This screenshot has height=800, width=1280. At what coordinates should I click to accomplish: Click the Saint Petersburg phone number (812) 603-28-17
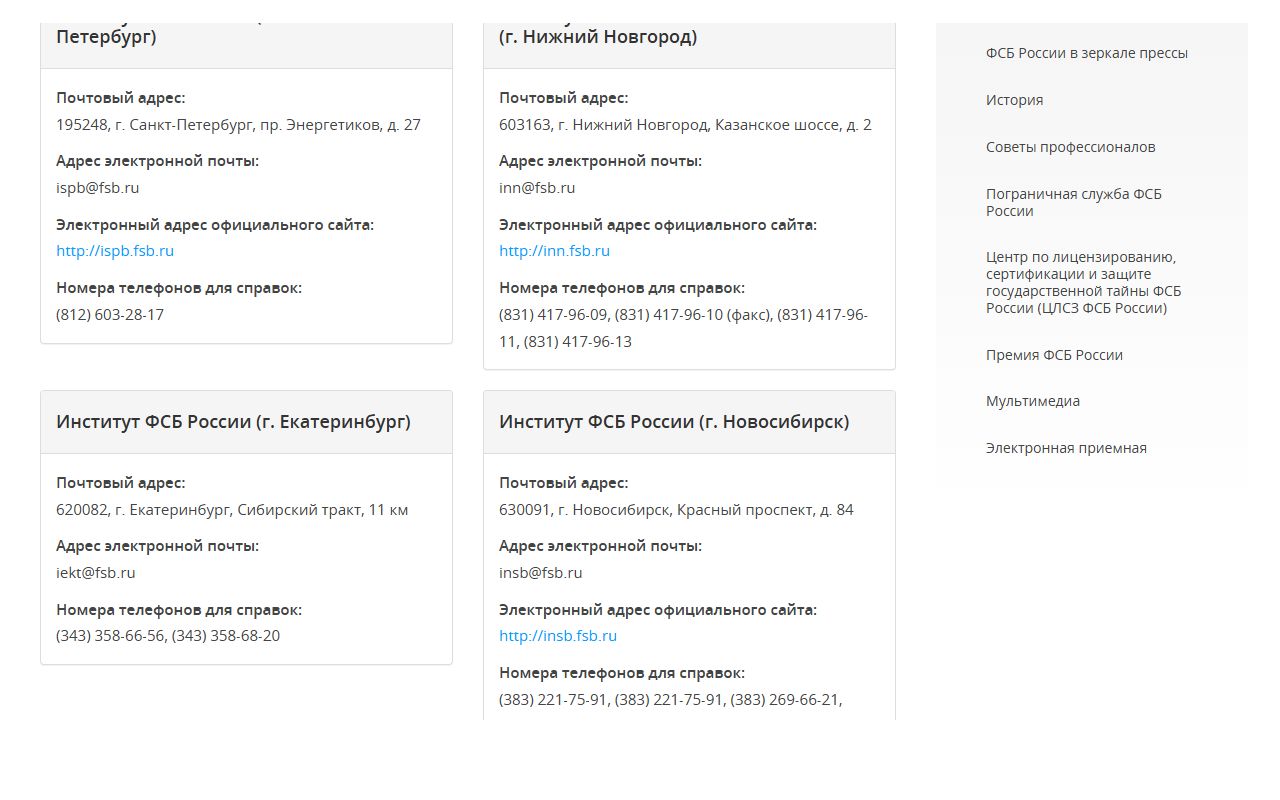coord(110,315)
